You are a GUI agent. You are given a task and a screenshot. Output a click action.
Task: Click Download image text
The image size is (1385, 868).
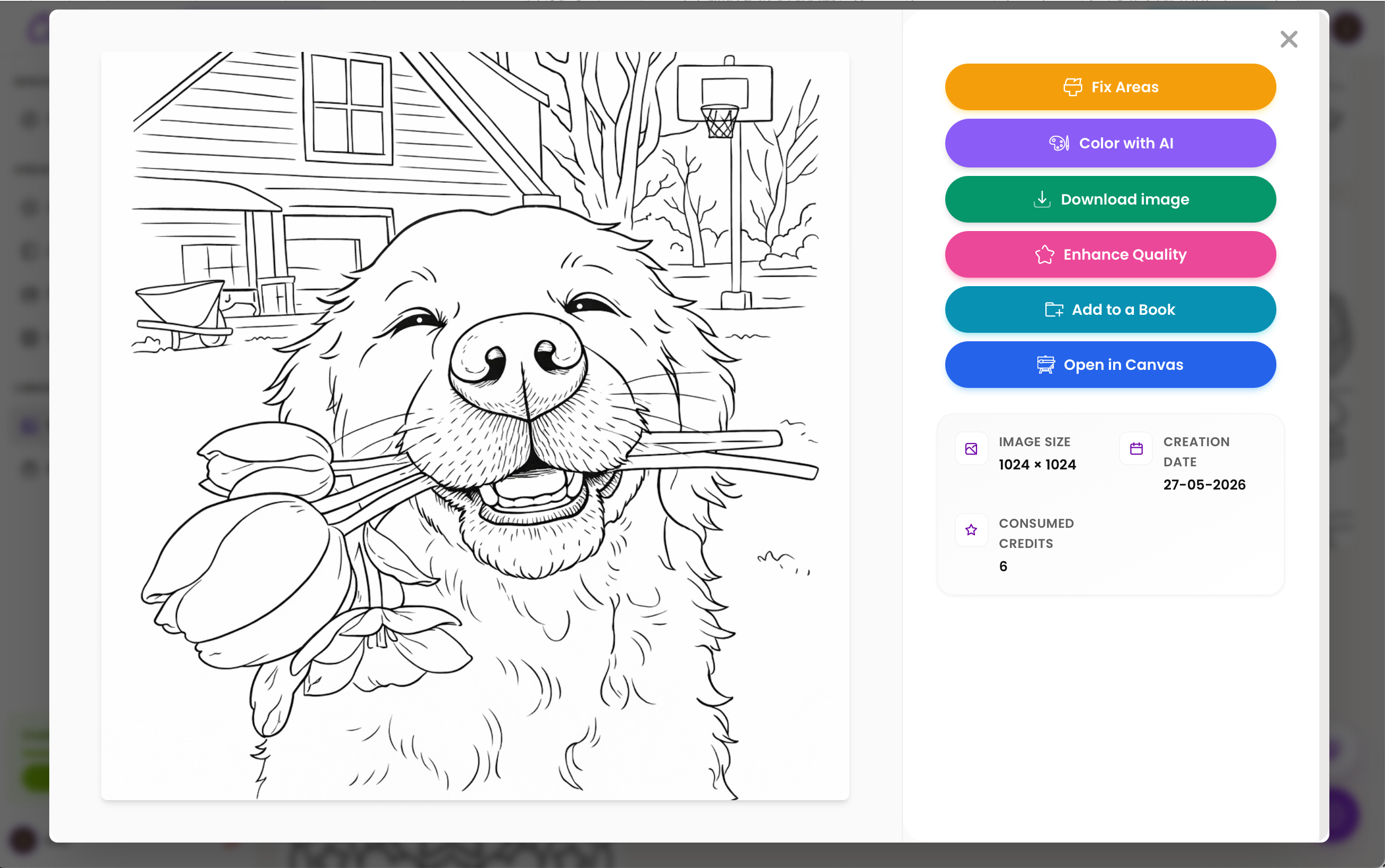pos(1124,199)
